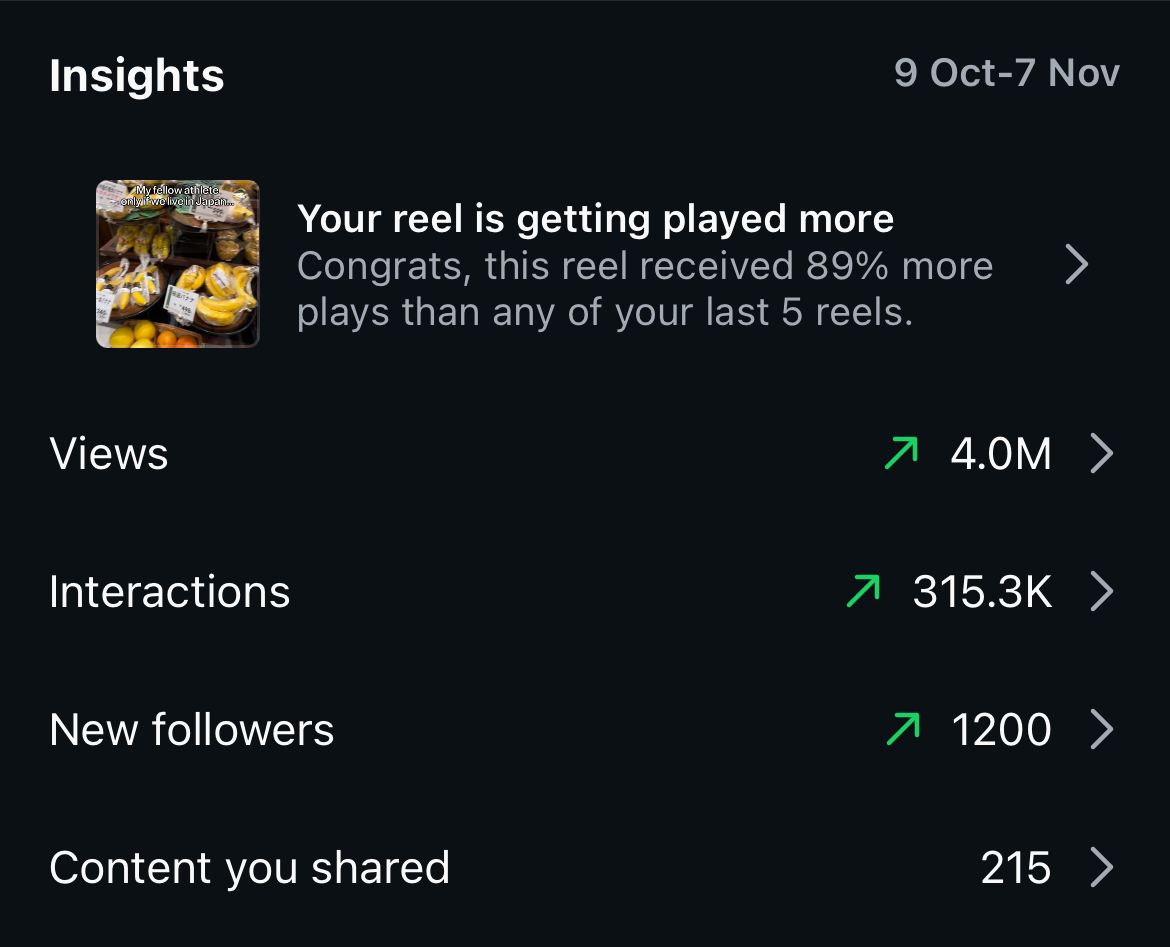Image resolution: width=1170 pixels, height=947 pixels.
Task: Click the 315.3K interactions value
Action: 981,591
